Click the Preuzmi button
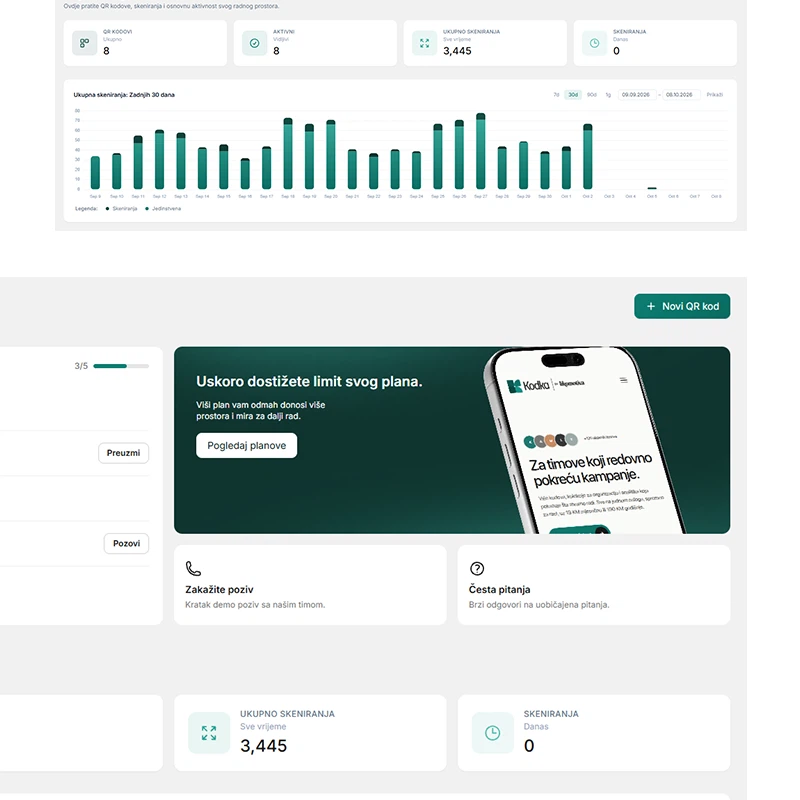Viewport: 800px width, 800px height. click(x=123, y=453)
